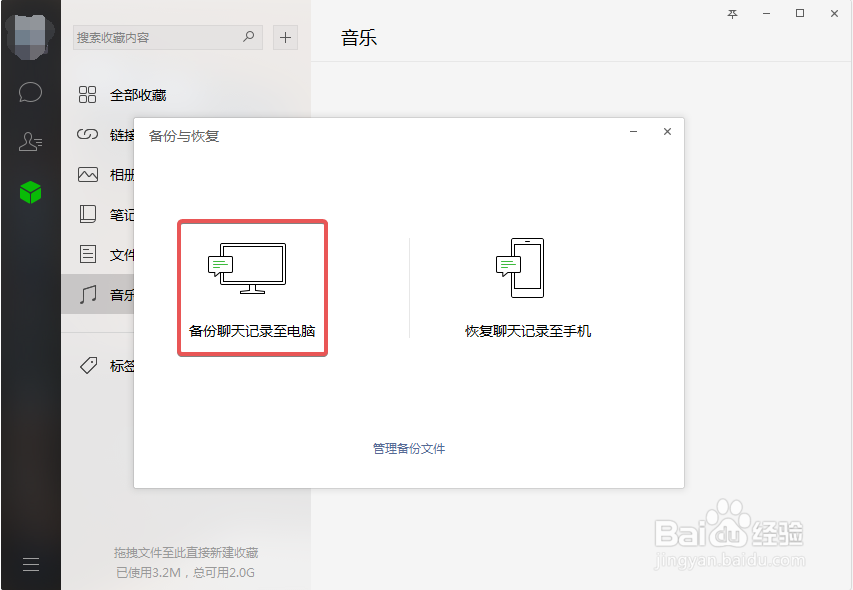853x590 pixels.
Task: Click the search magnifier icon
Action: 249,37
